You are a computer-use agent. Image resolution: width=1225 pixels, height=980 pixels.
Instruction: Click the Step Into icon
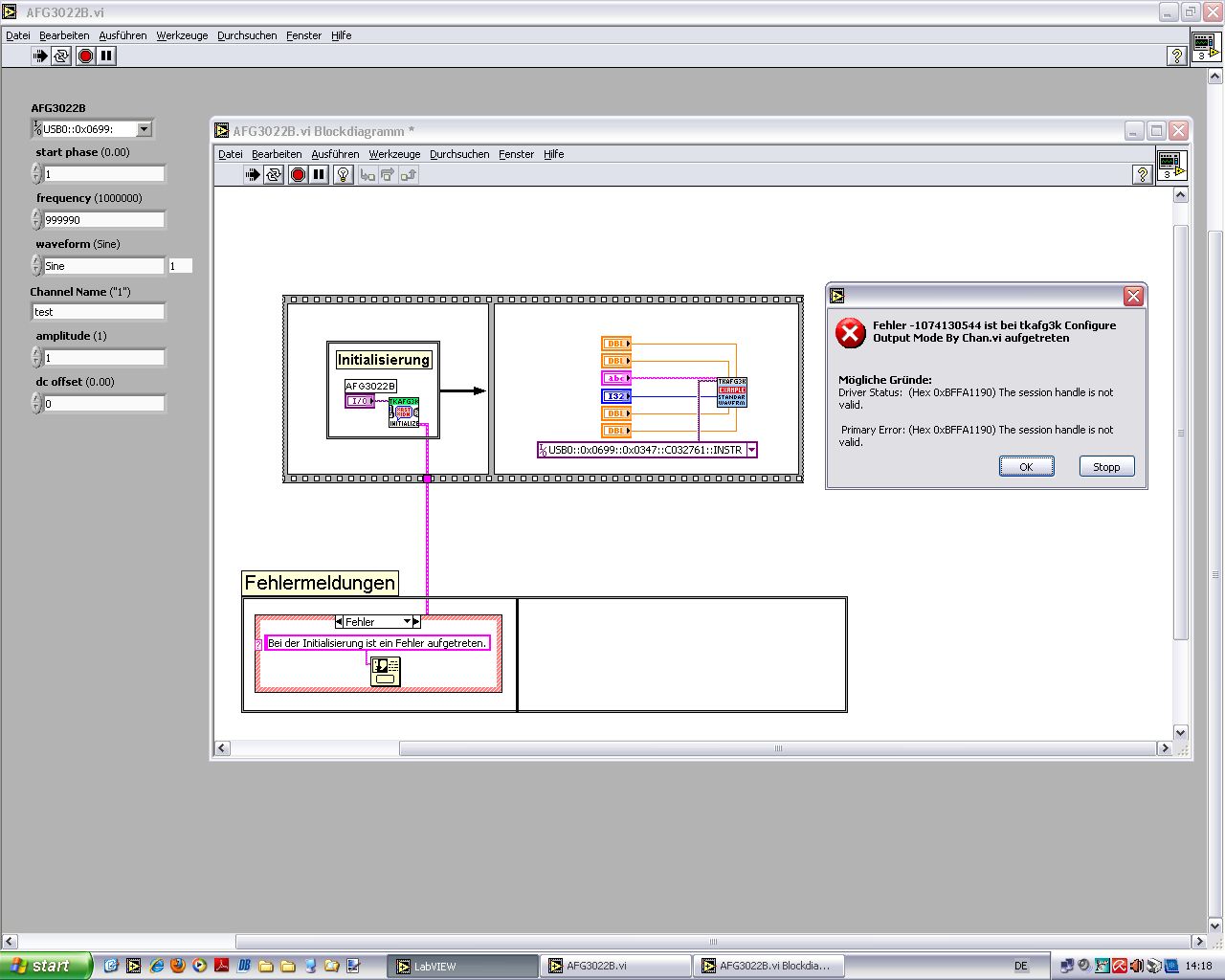[x=367, y=174]
